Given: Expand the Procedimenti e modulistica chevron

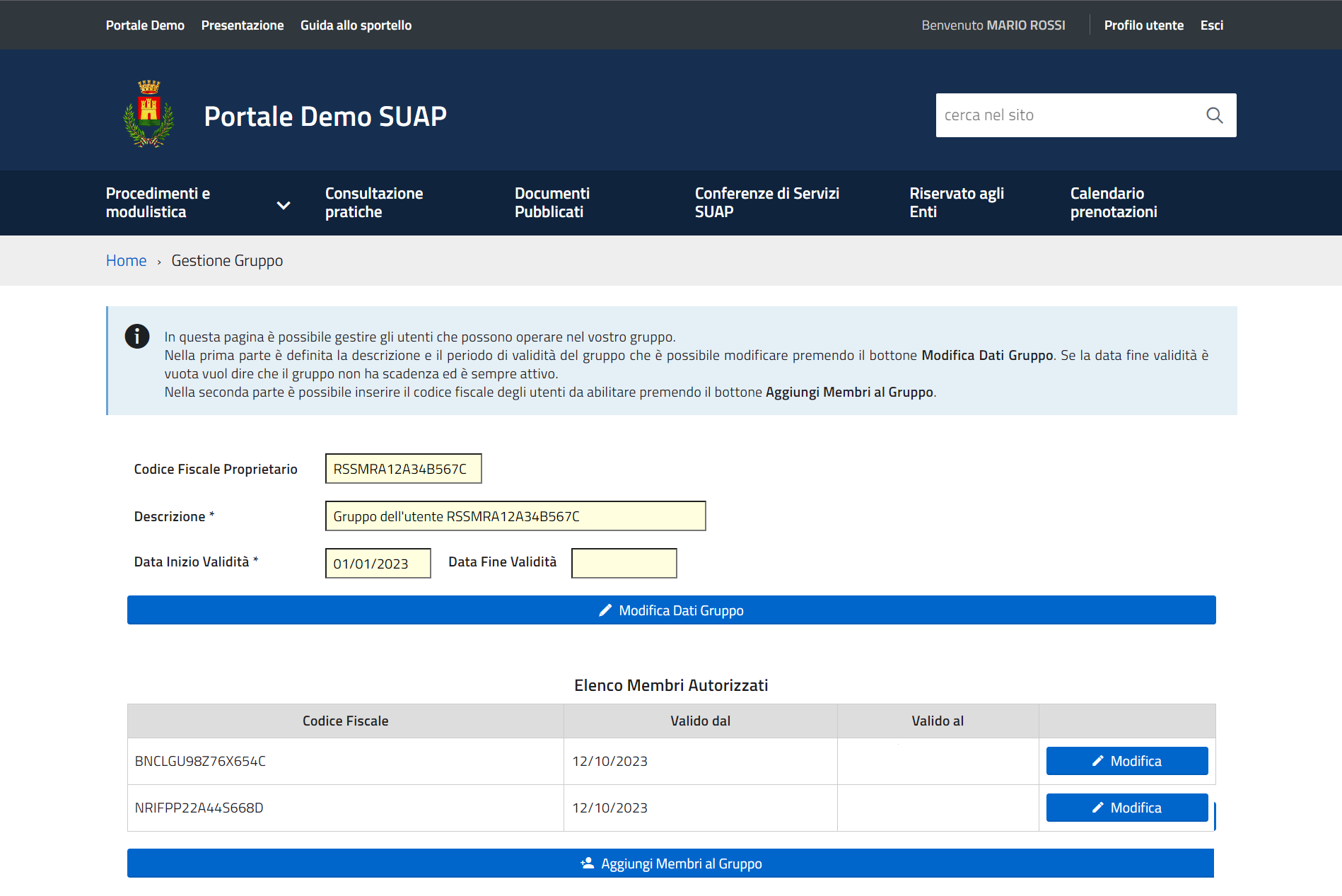Looking at the screenshot, I should (x=284, y=205).
